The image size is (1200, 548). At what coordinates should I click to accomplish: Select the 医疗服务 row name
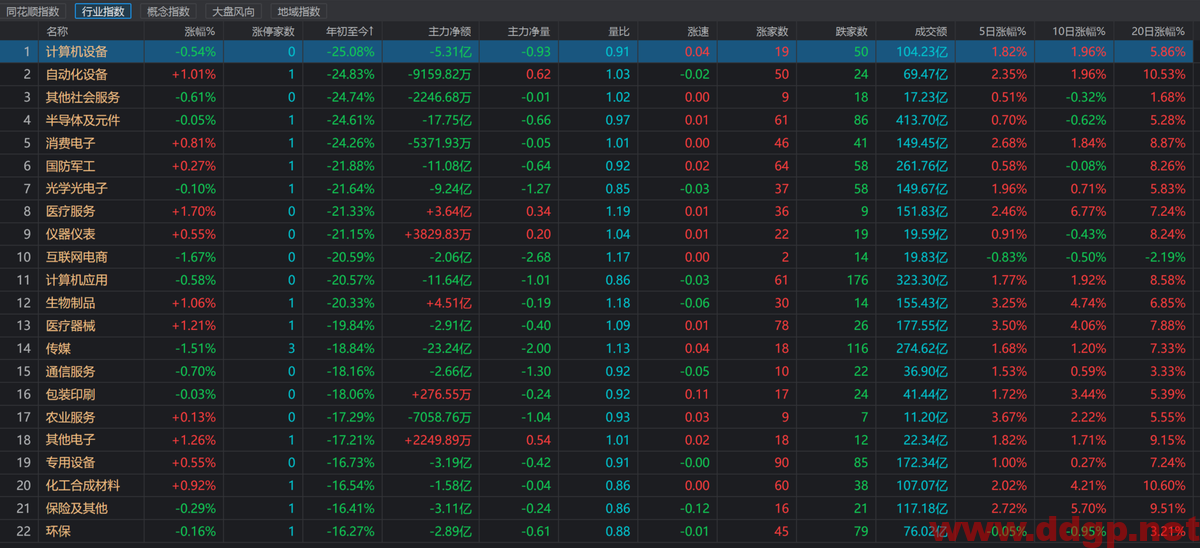click(70, 211)
